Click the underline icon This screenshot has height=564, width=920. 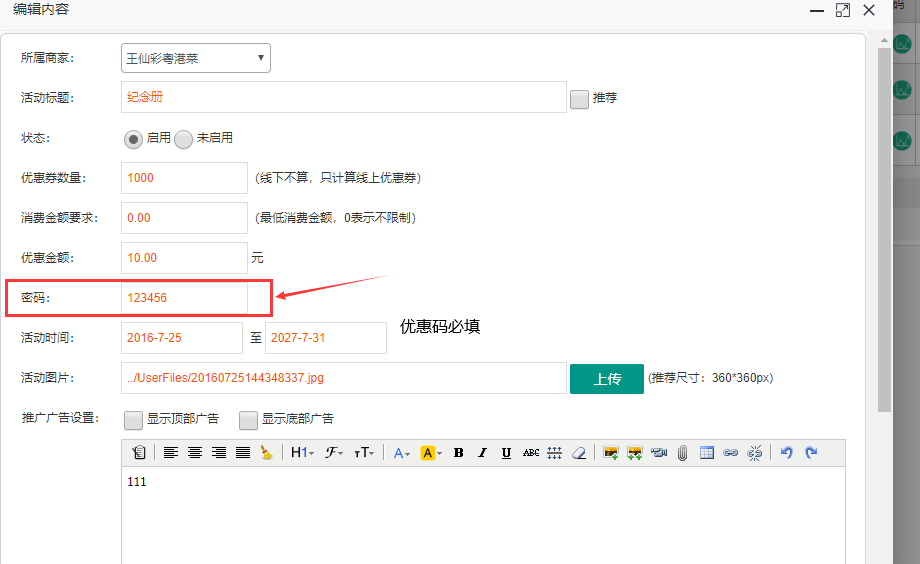506,453
